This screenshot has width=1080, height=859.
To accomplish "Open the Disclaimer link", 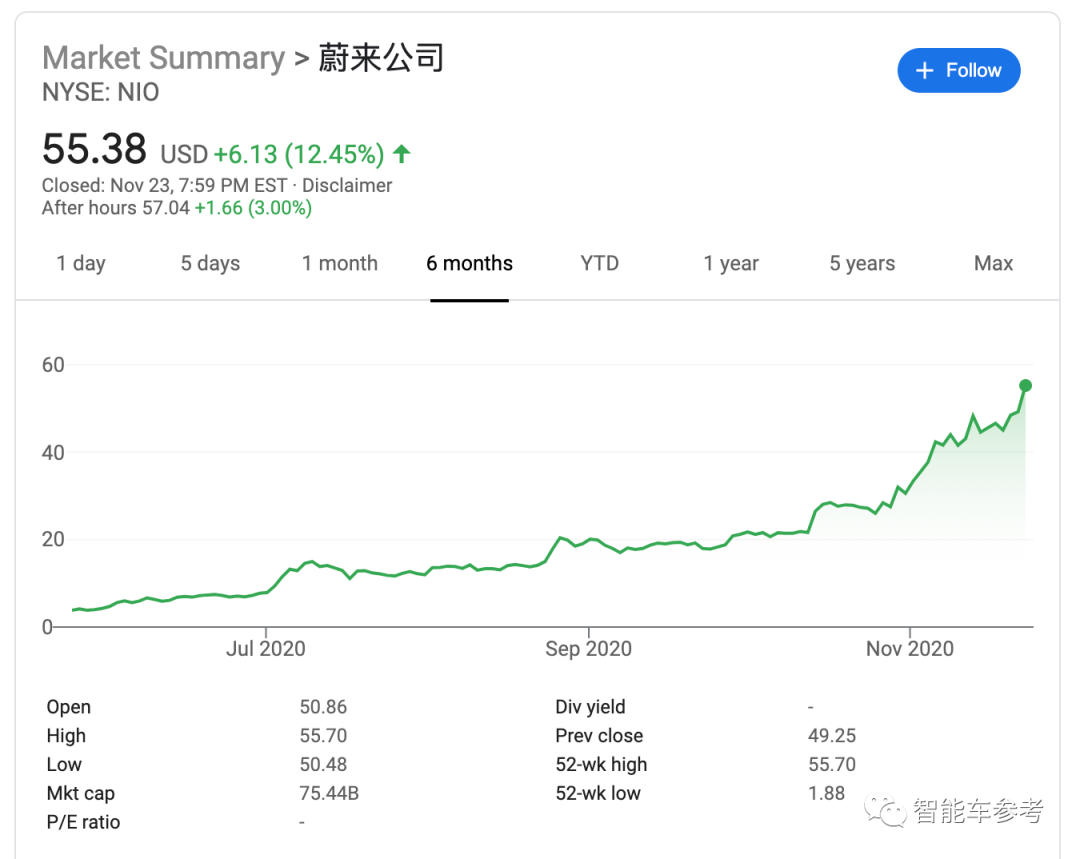I will (x=347, y=185).
